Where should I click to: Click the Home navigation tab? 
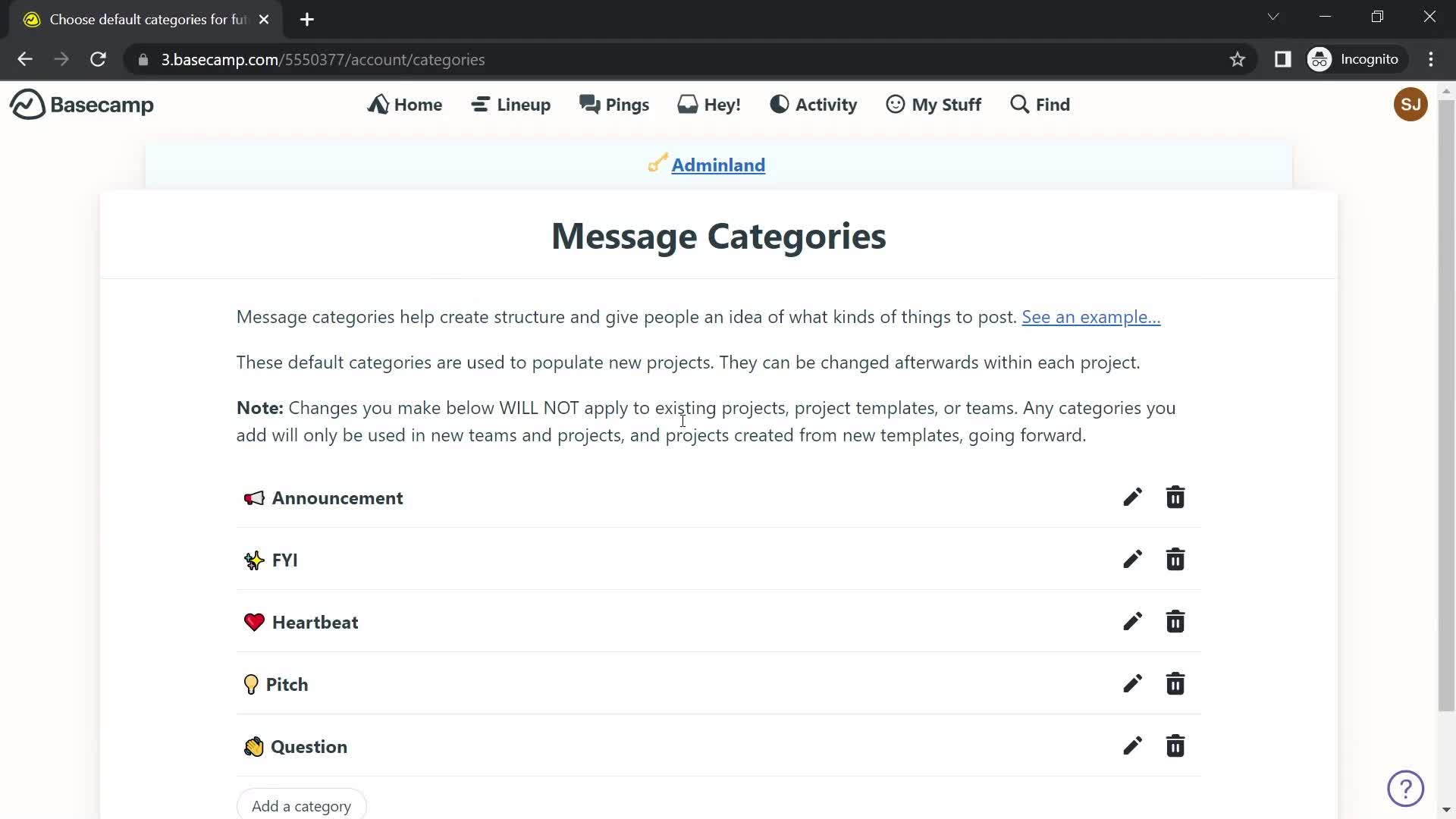tap(405, 104)
